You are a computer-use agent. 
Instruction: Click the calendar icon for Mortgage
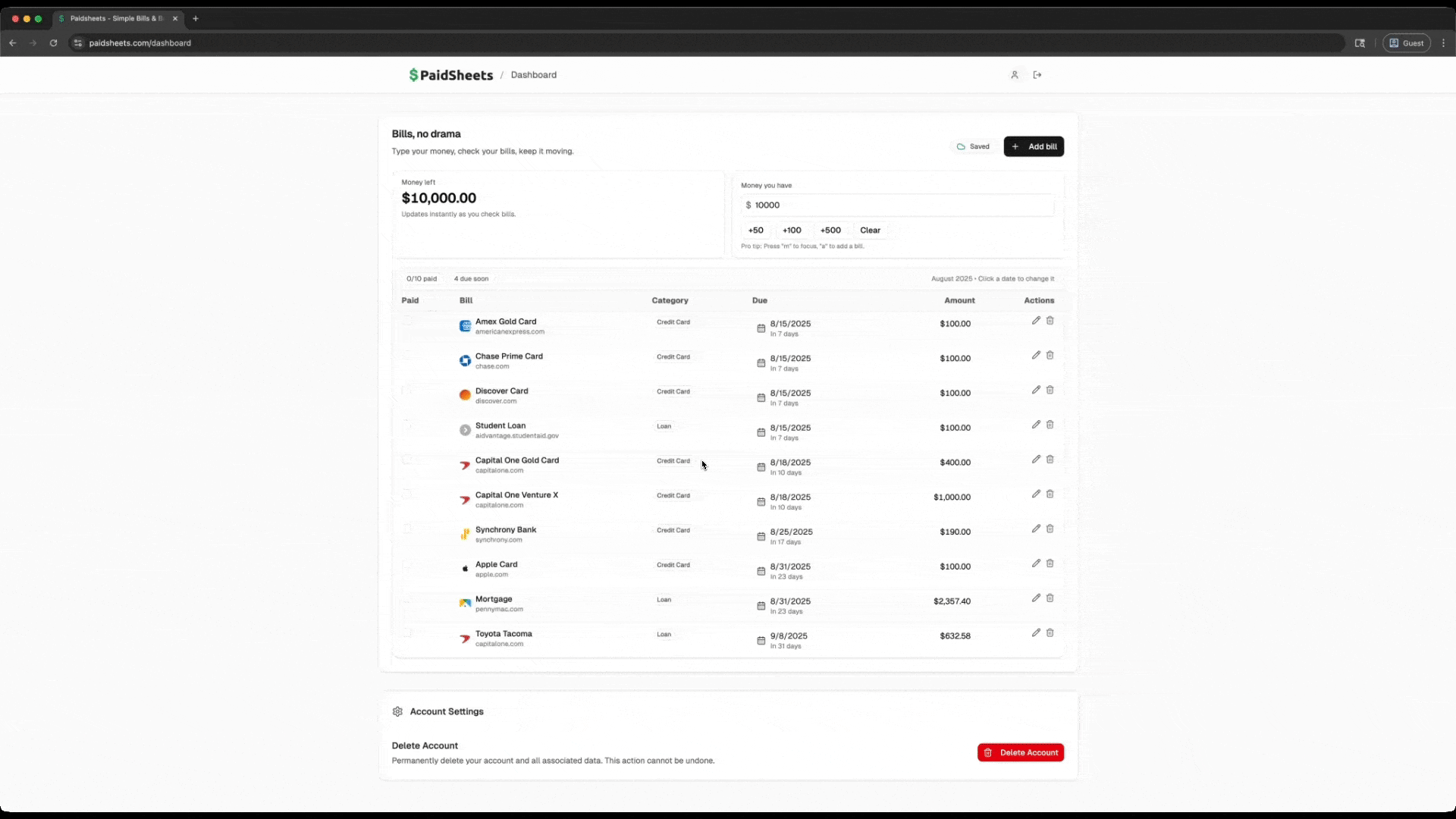tap(761, 606)
